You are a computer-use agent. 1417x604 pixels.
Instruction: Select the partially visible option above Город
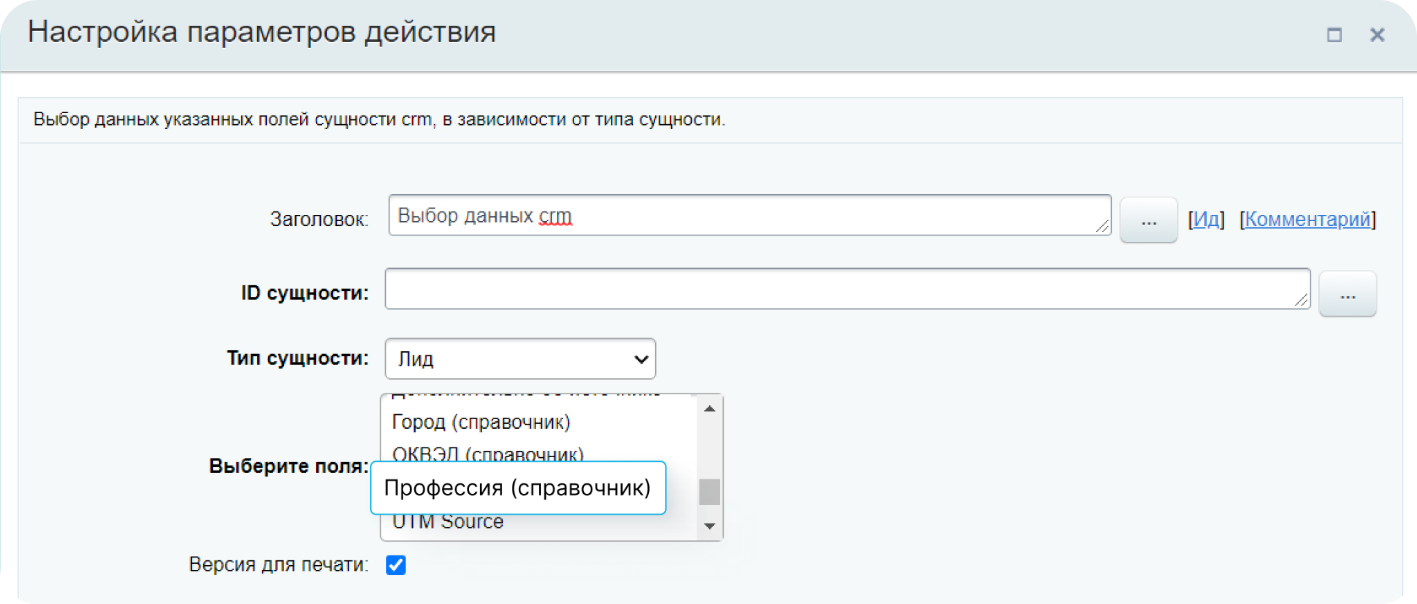click(525, 398)
